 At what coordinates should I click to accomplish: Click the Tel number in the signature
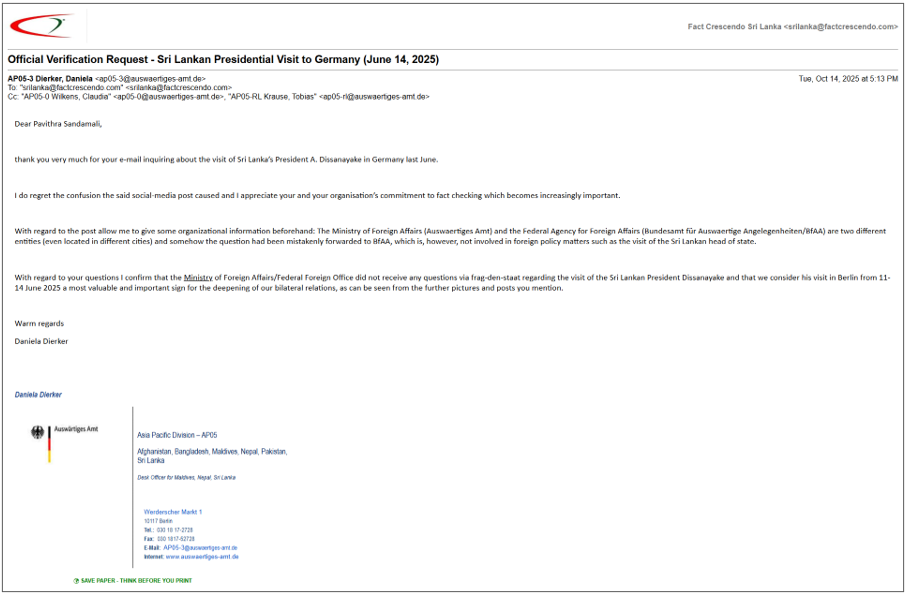tap(174, 530)
